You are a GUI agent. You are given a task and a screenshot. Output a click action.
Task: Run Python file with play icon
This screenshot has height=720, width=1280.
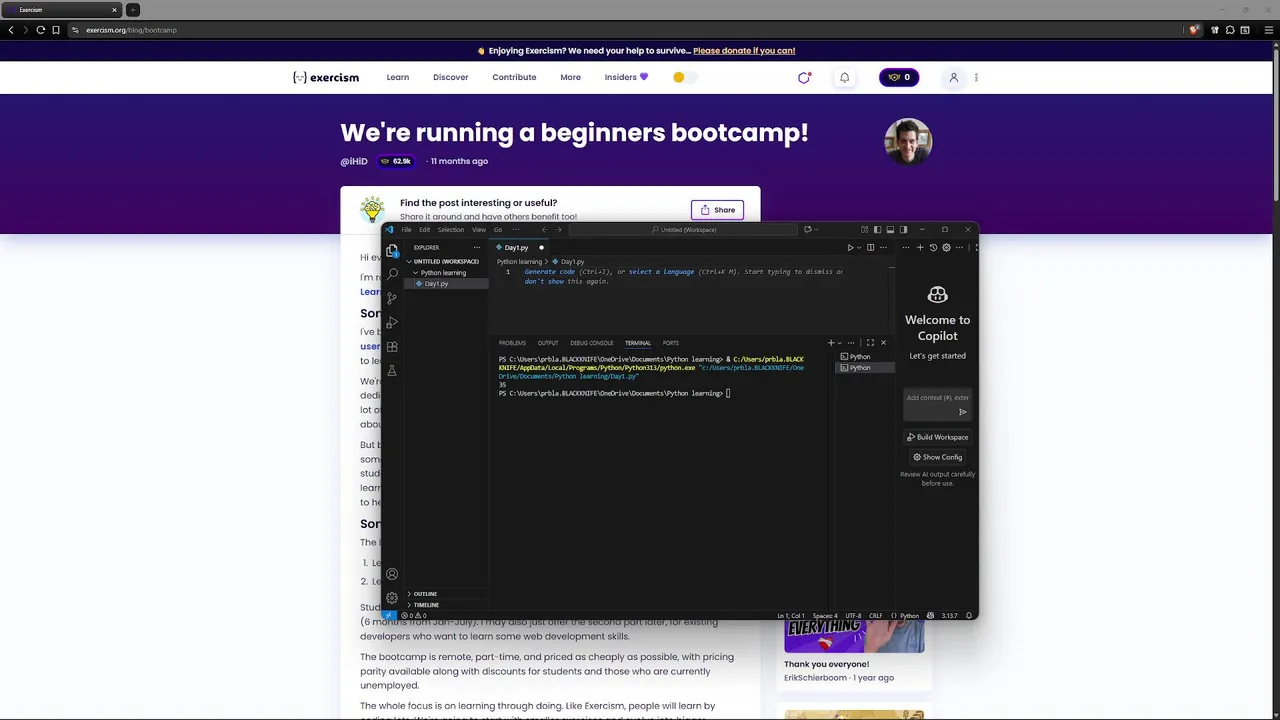[x=851, y=247]
